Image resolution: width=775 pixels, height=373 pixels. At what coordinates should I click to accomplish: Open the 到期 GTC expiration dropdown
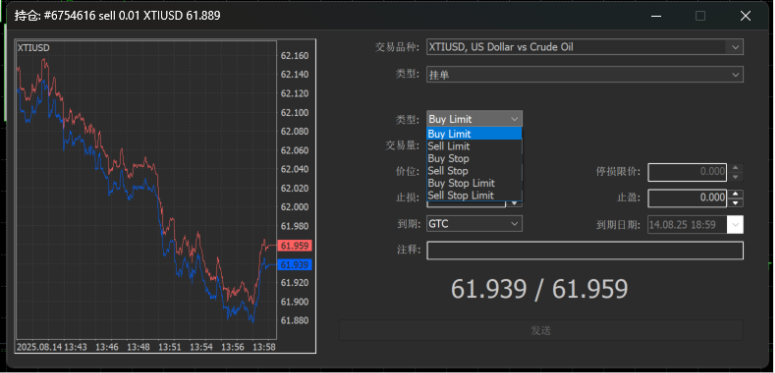tap(474, 224)
